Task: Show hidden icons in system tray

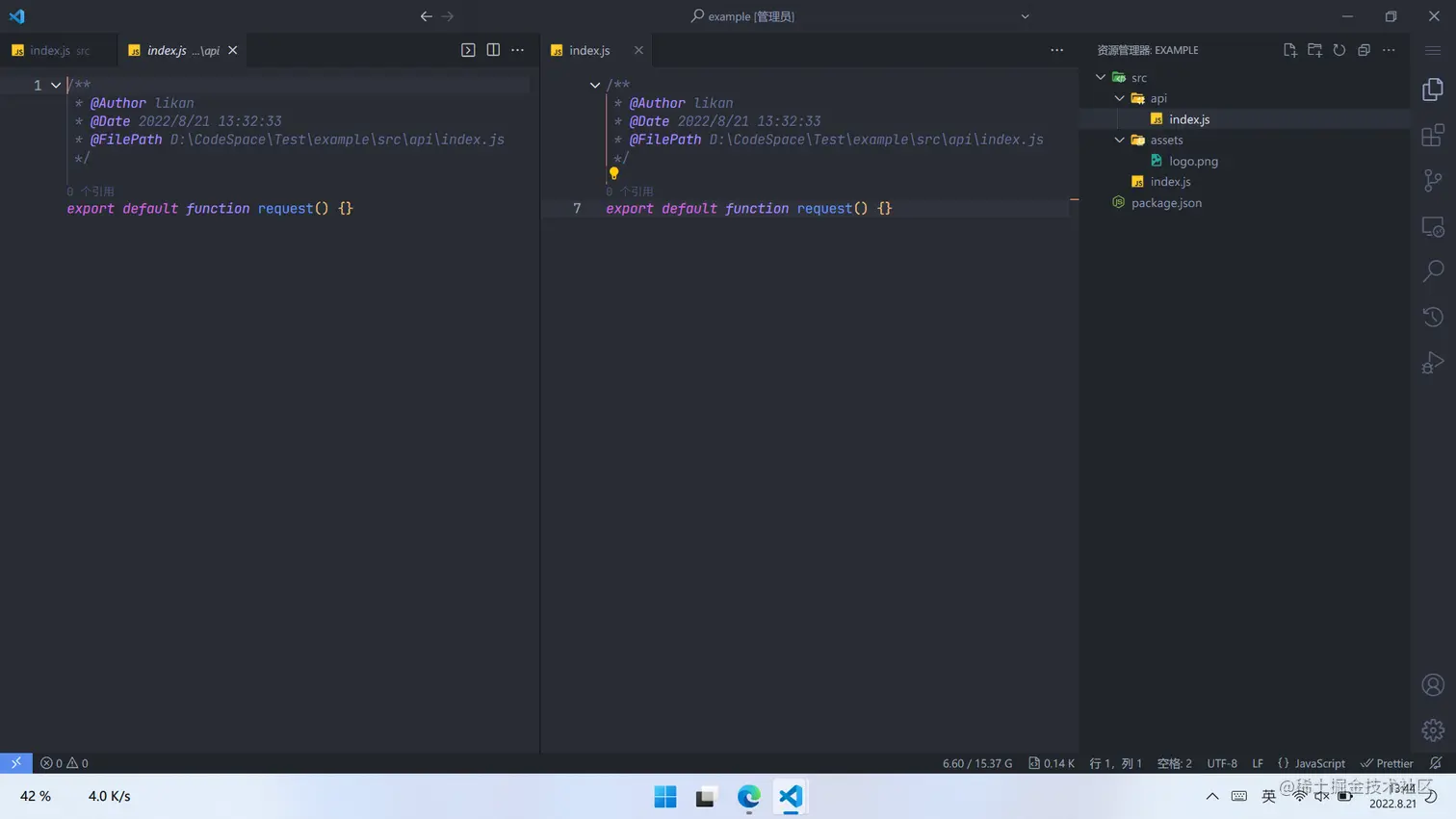Action: tap(1212, 796)
